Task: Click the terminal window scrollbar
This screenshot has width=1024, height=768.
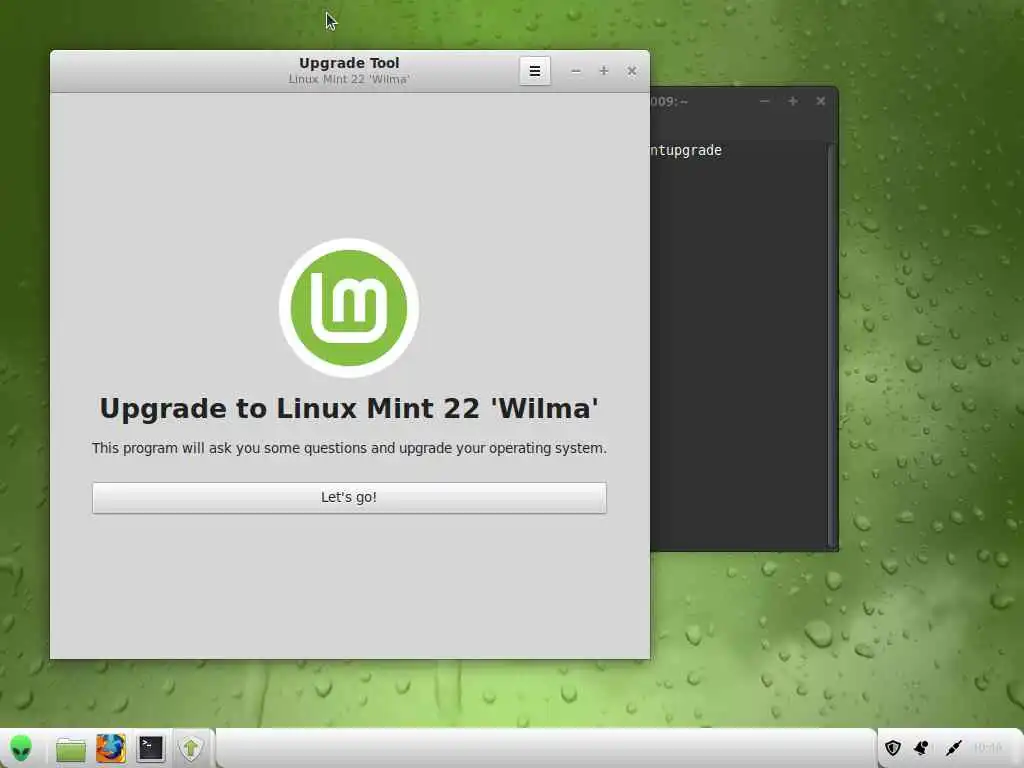Action: click(x=831, y=346)
